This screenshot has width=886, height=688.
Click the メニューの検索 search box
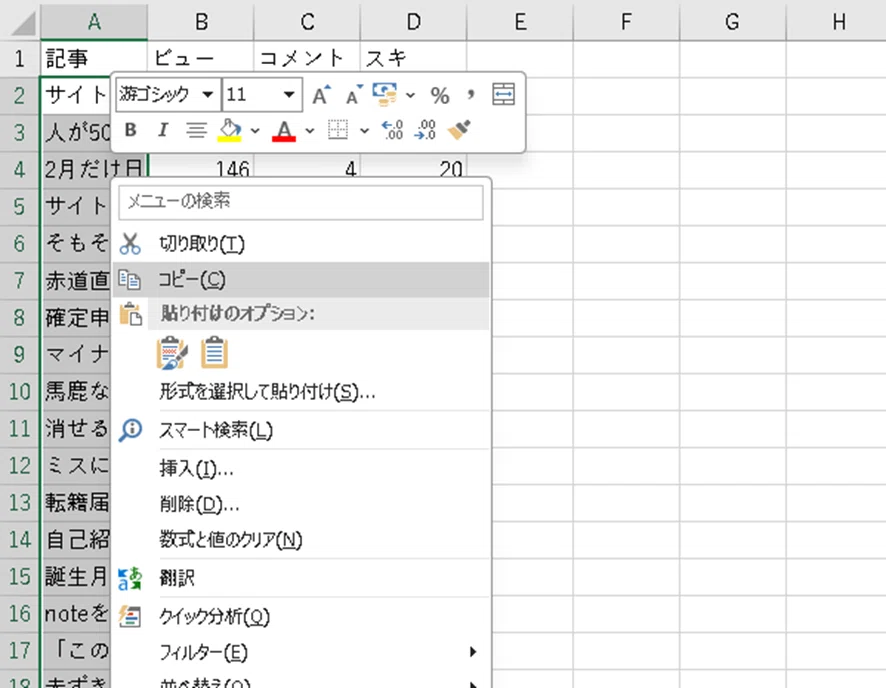point(301,202)
